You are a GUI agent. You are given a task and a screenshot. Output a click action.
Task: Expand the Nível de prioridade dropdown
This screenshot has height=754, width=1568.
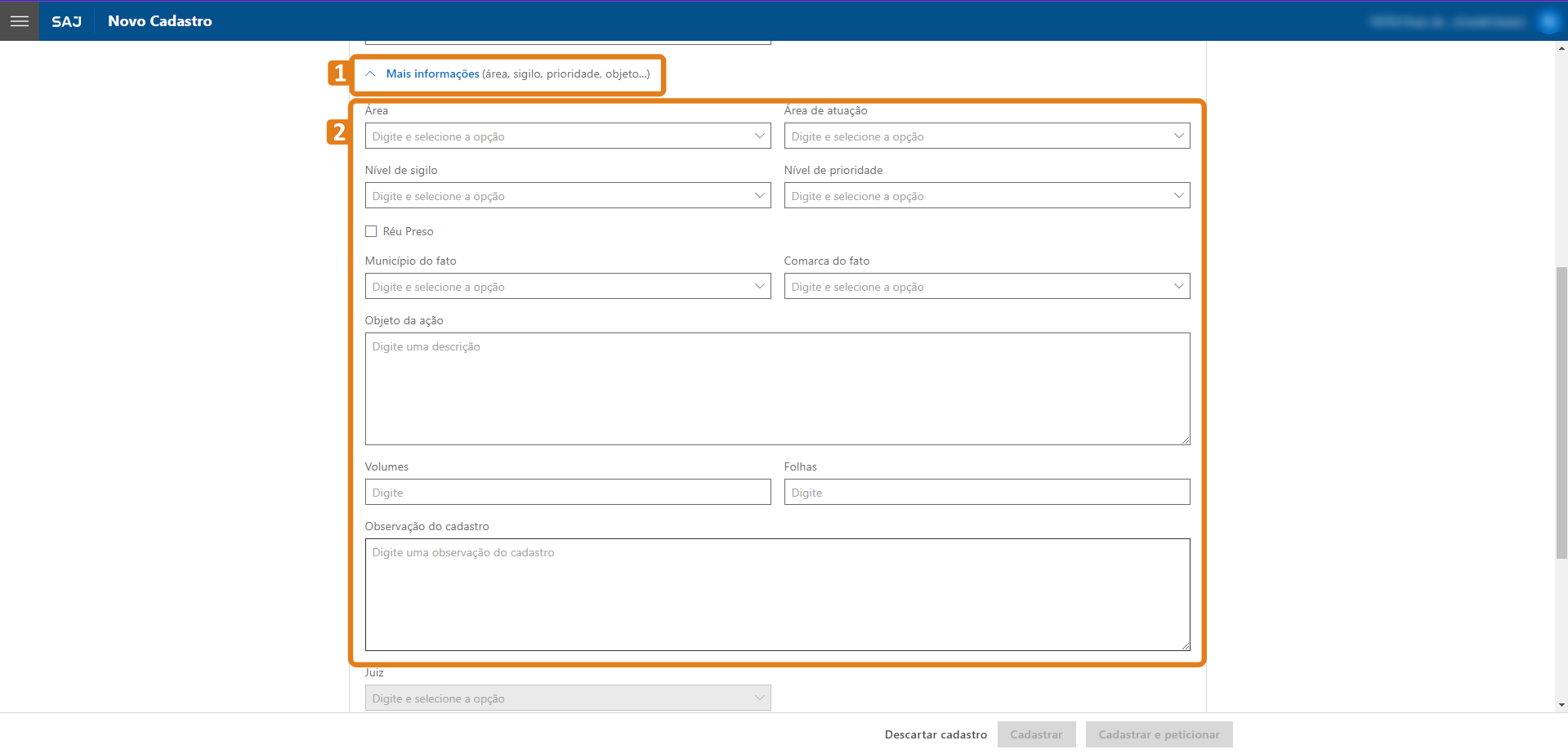pyautogui.click(x=986, y=196)
